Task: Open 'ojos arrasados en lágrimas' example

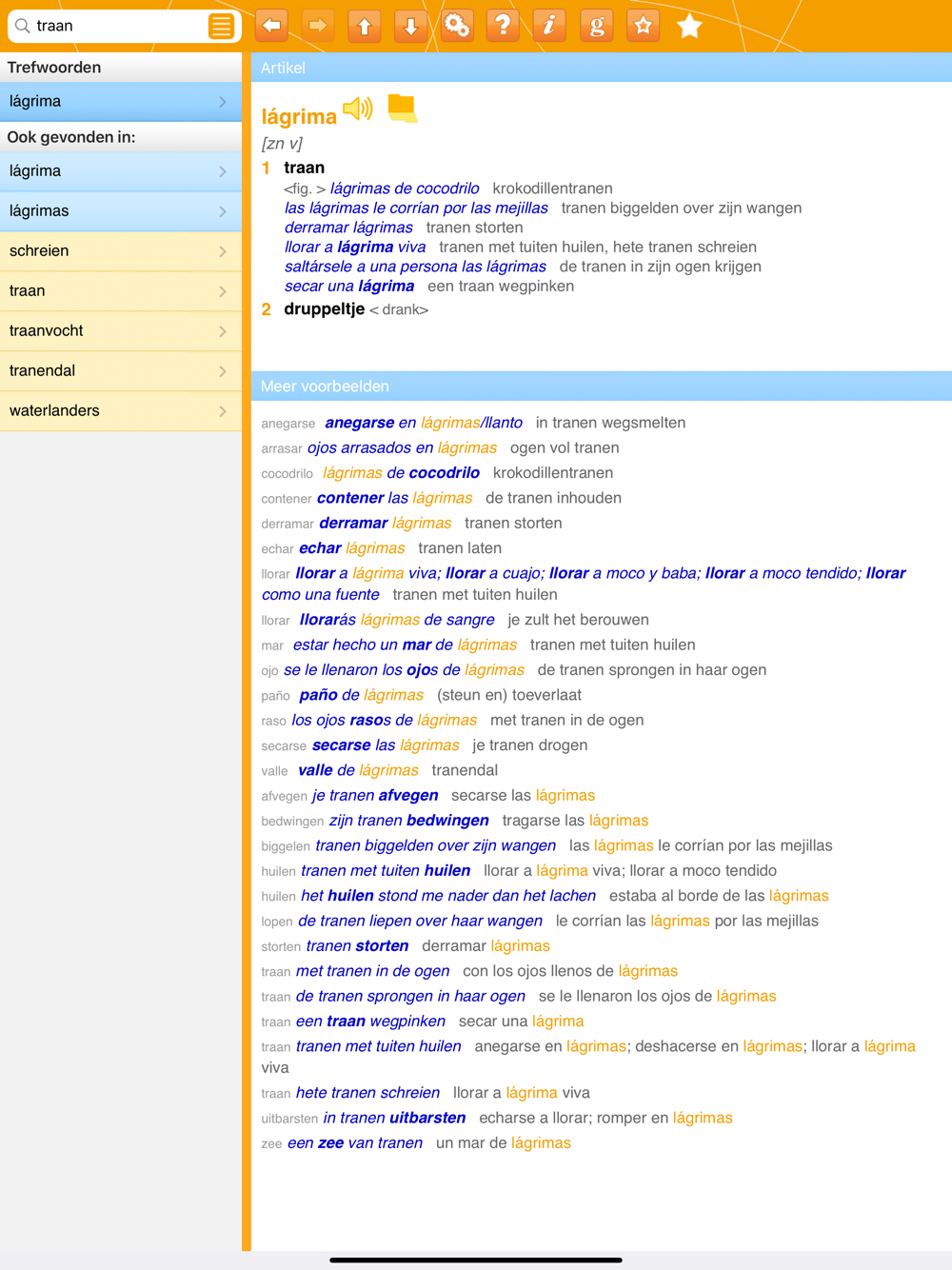Action: 402,447
